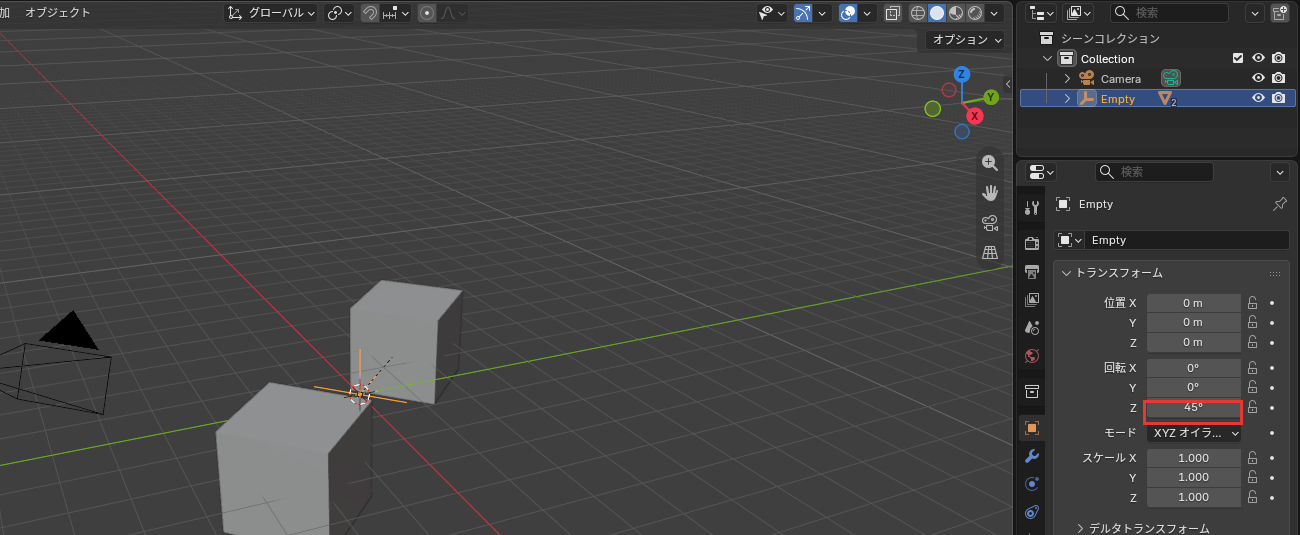Disable render for Empty using its camera icon
Image resolution: width=1300 pixels, height=535 pixels.
1278,98
